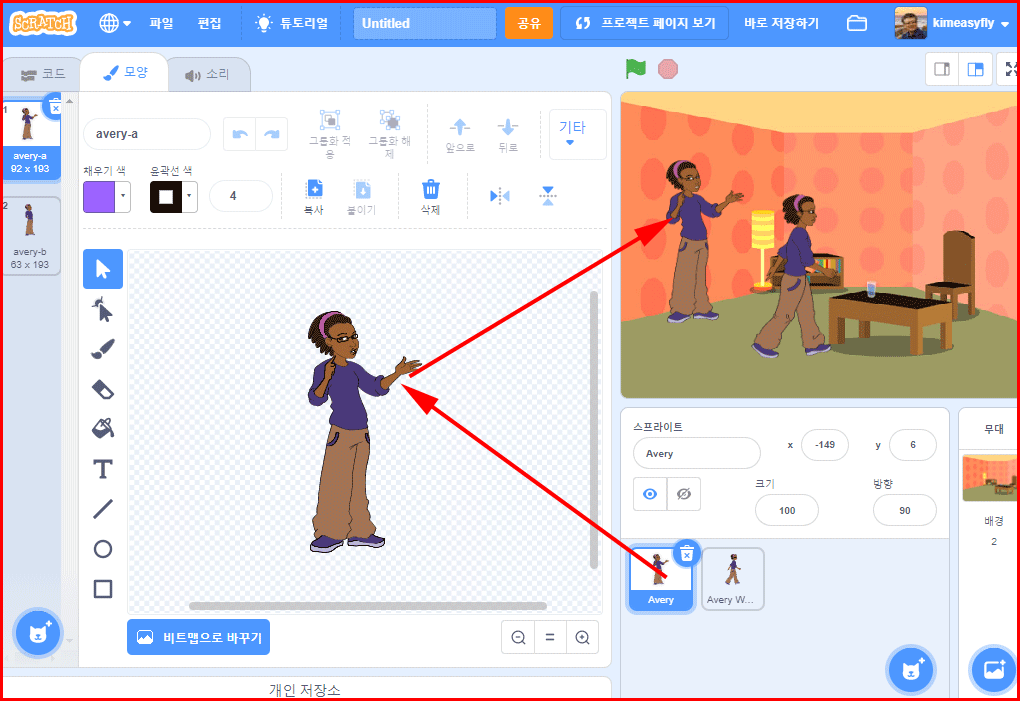Click the canvas horizontal scrollbar
The width and height of the screenshot is (1020, 701).
pos(368,606)
